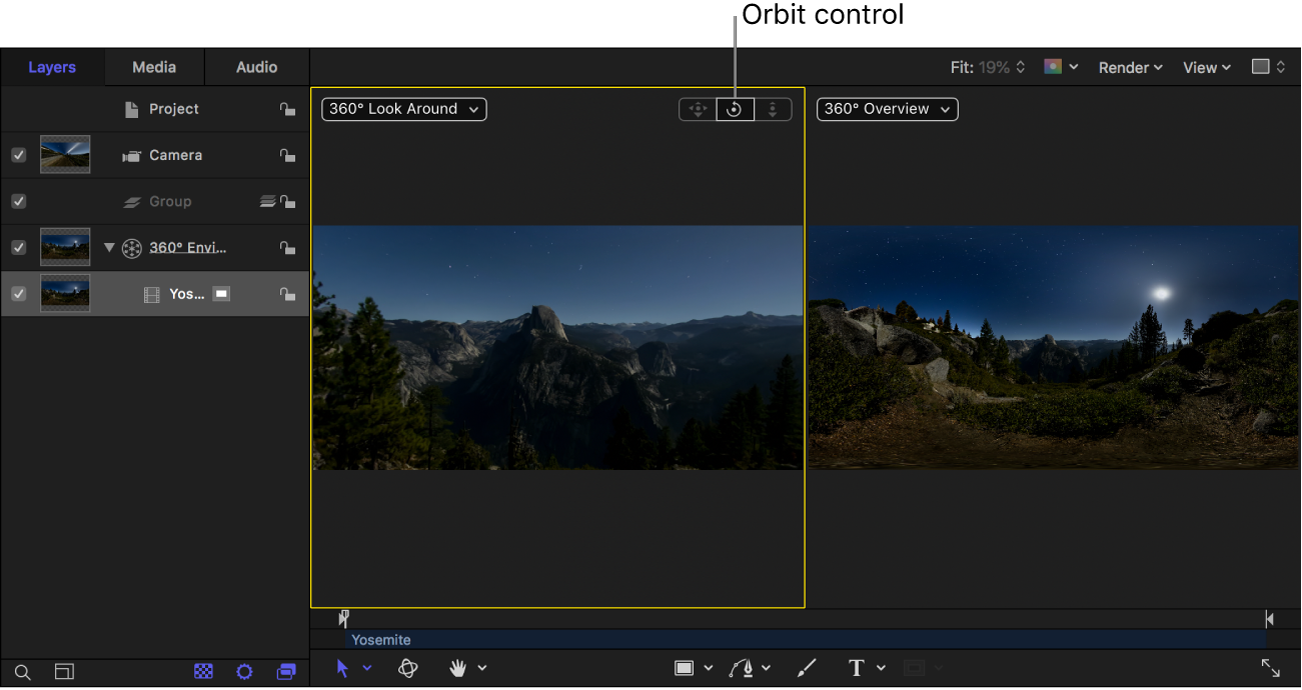Select the arrow Select/Transform tool

342,668
